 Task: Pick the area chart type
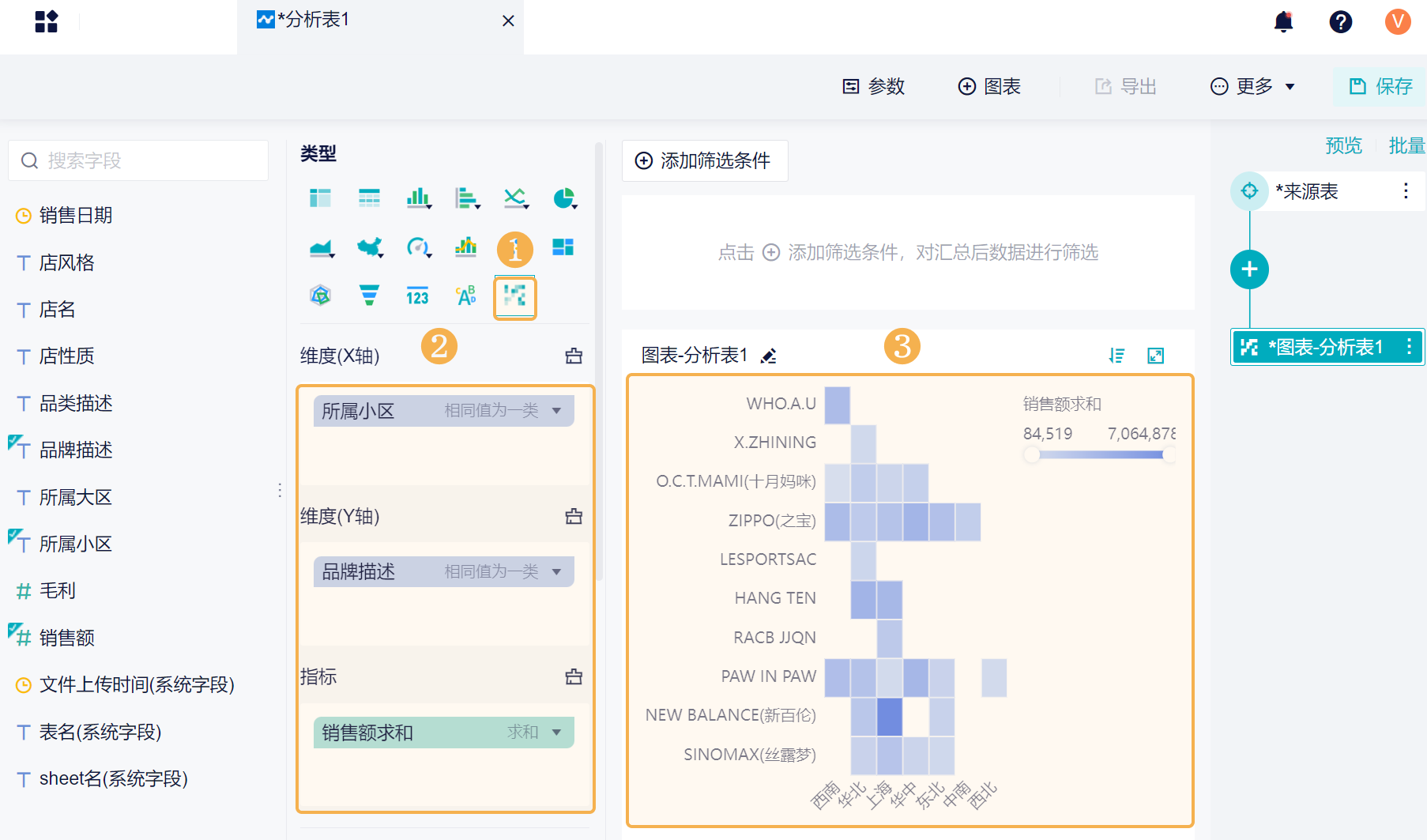pyautogui.click(x=322, y=248)
